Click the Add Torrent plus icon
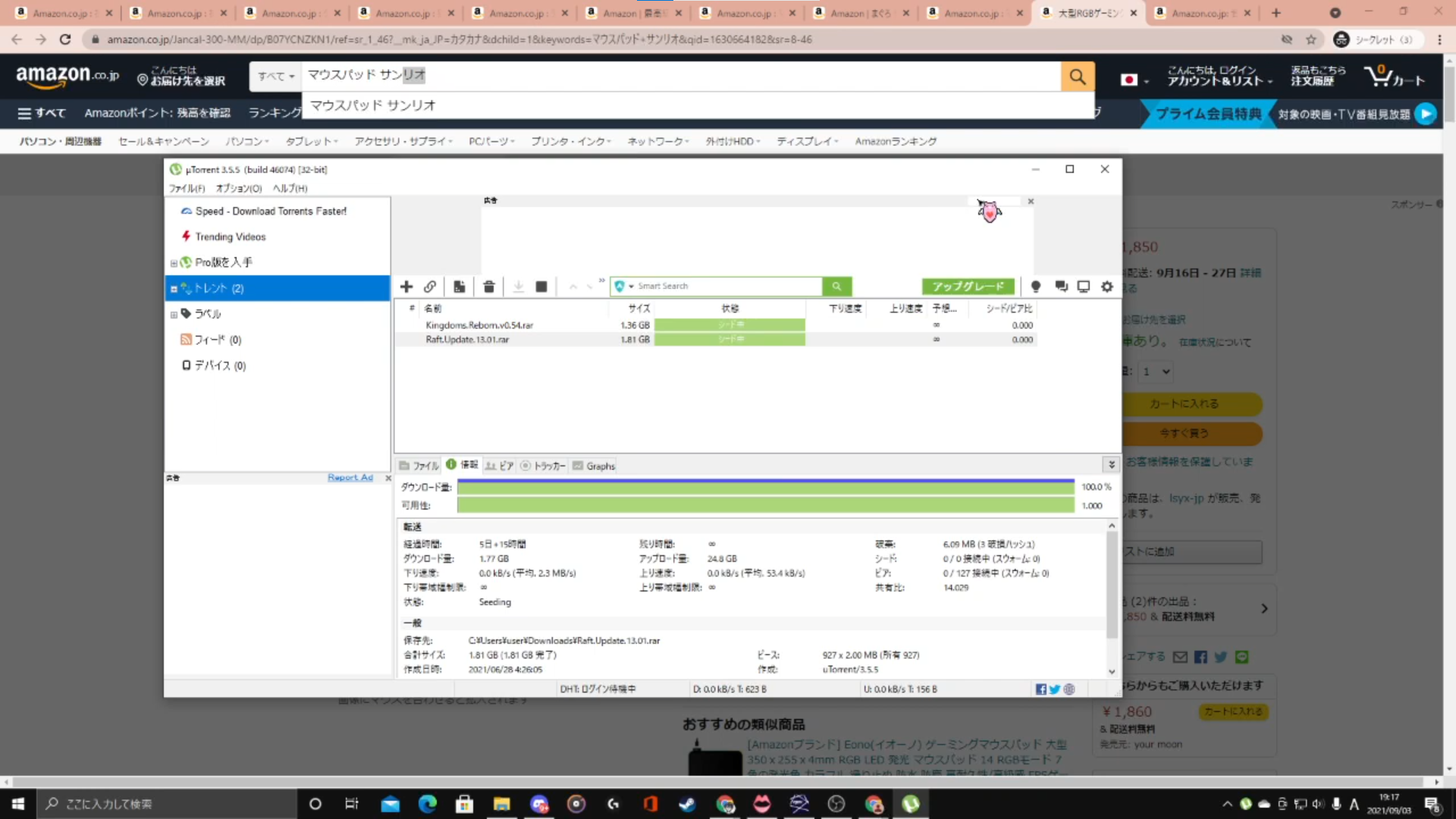1456x819 pixels. coord(406,287)
